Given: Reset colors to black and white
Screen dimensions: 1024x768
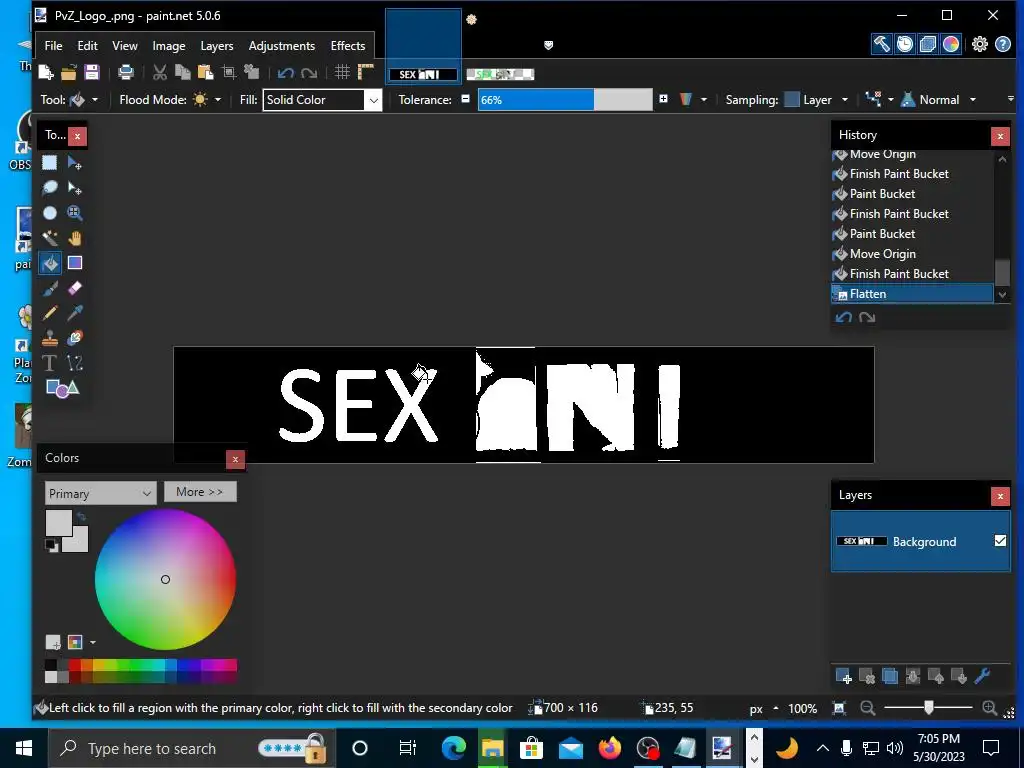Looking at the screenshot, I should click(x=51, y=546).
